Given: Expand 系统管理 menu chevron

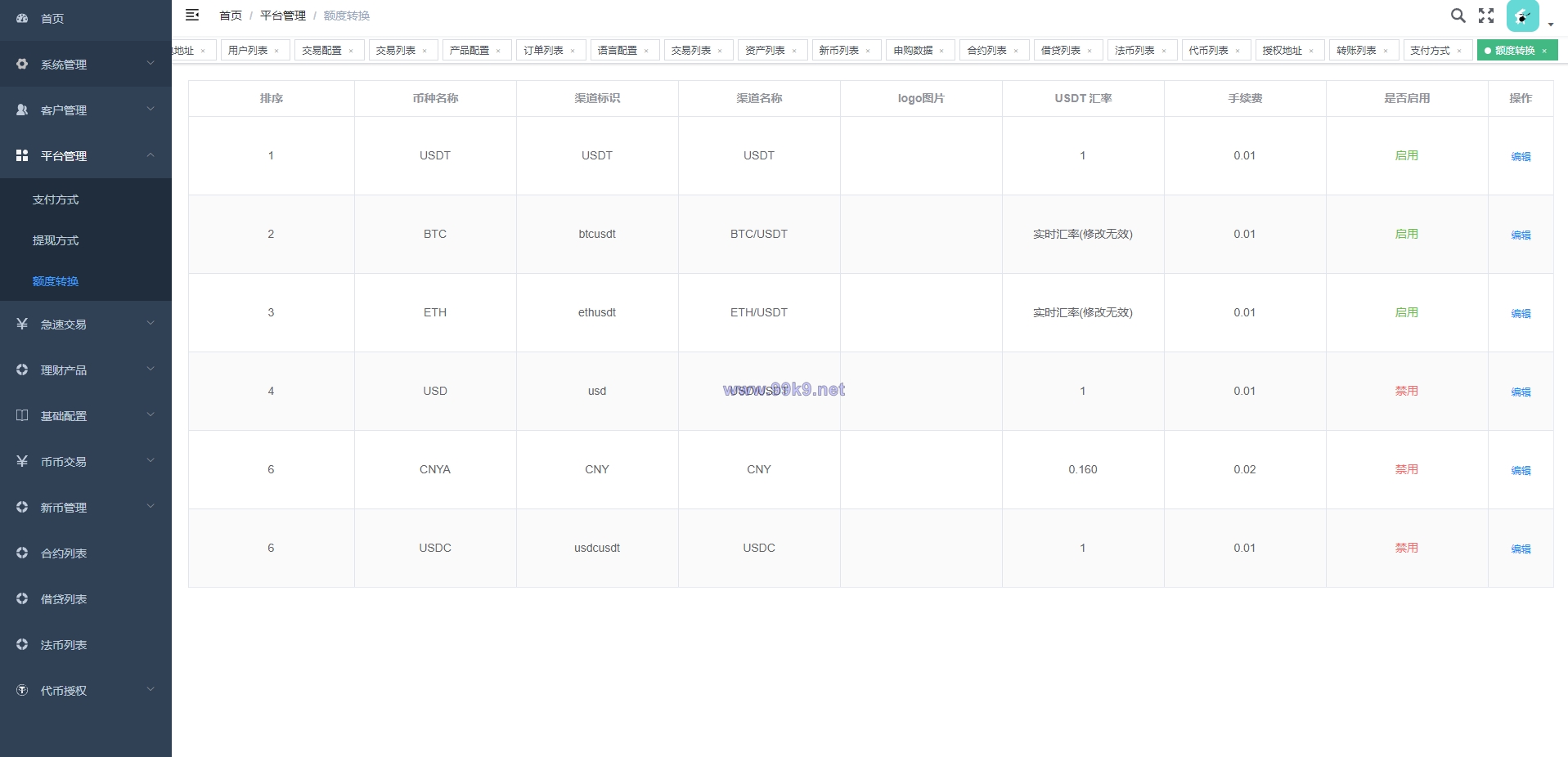Looking at the screenshot, I should pos(151,63).
